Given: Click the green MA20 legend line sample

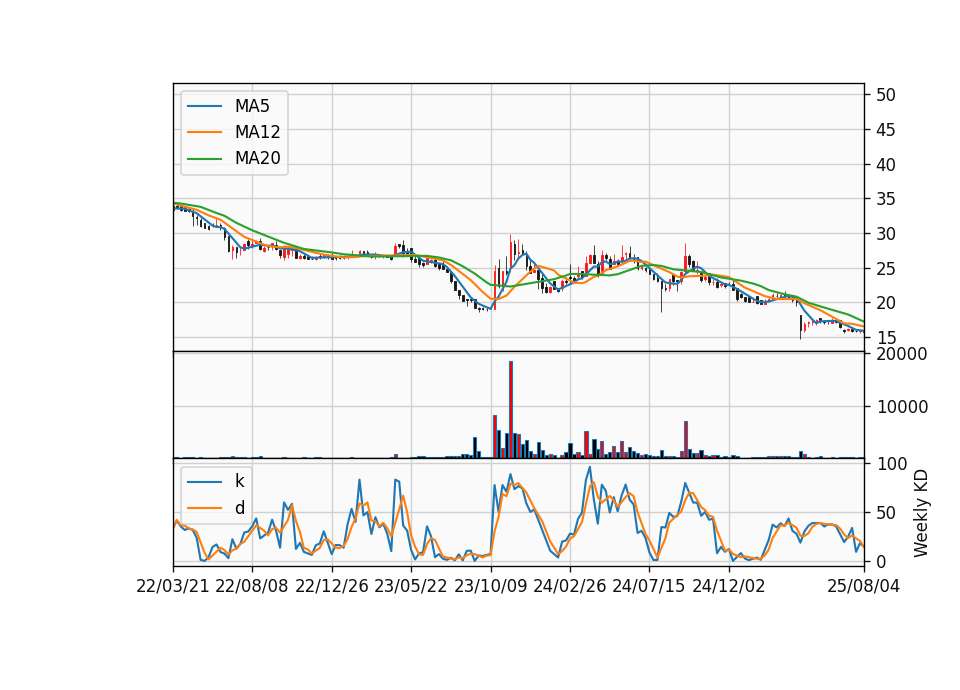Looking at the screenshot, I should click(x=204, y=158).
